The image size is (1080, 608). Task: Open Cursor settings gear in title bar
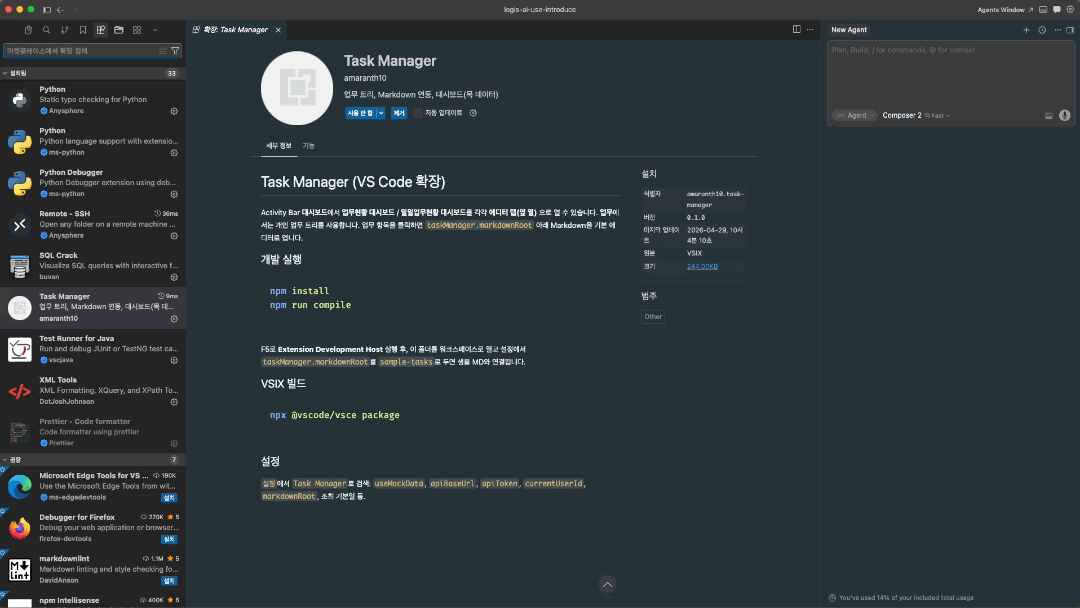[x=1070, y=10]
